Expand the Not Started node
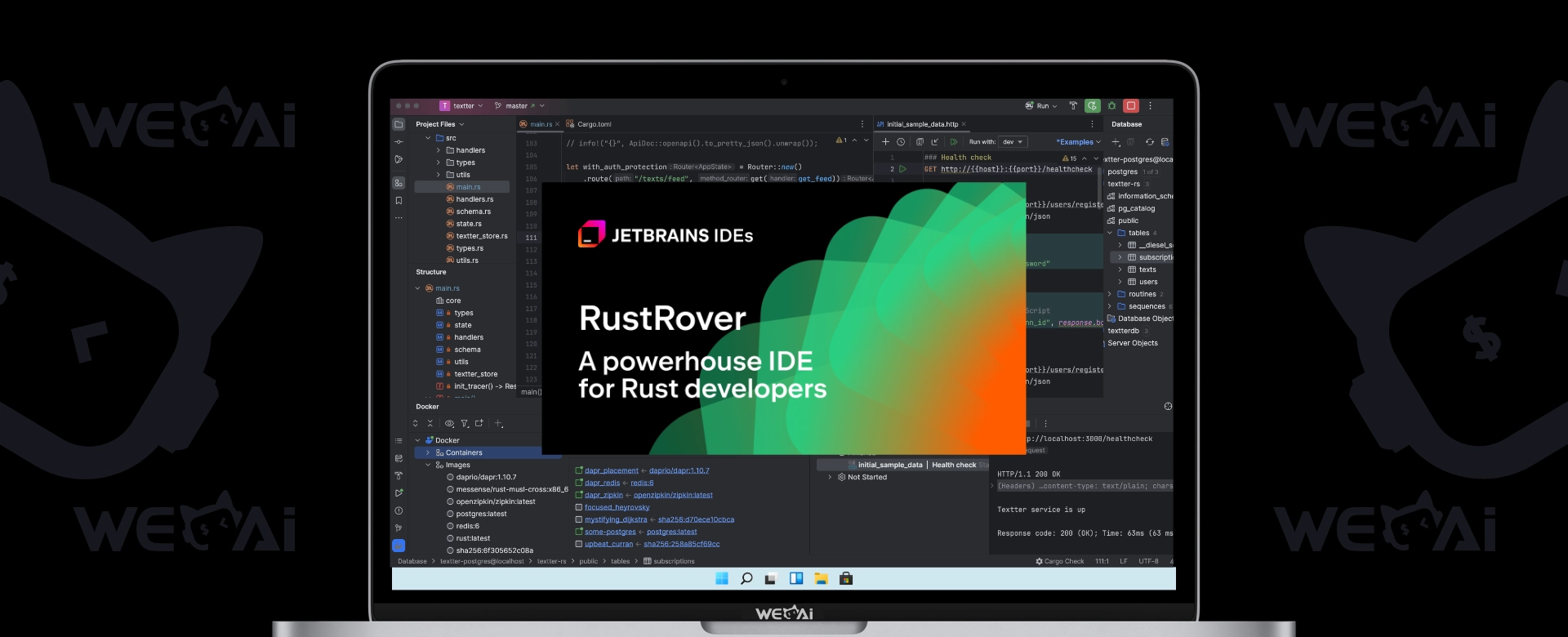Viewport: 1568px width, 637px height. (831, 477)
